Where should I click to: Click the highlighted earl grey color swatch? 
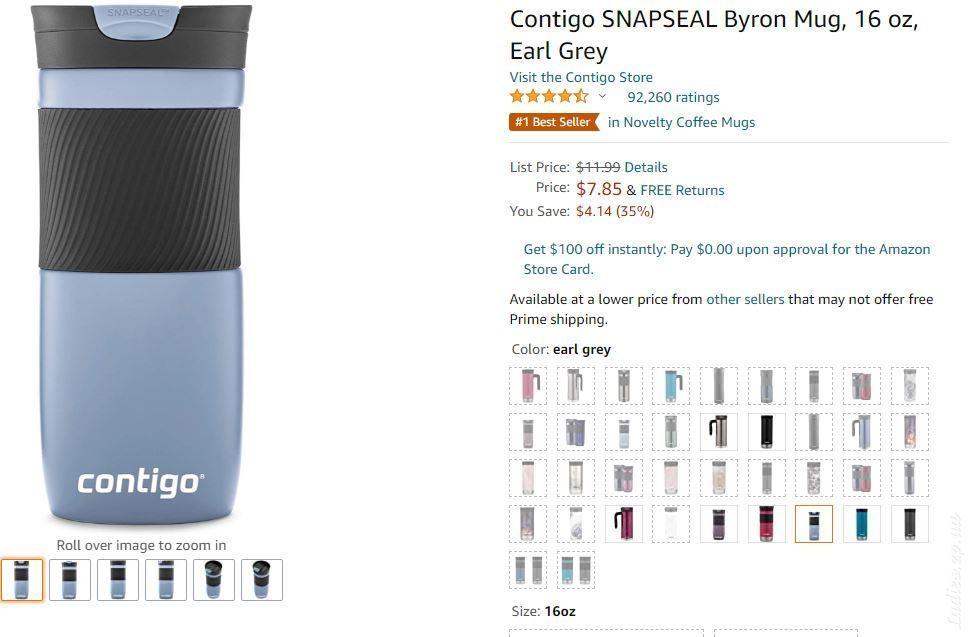[813, 524]
